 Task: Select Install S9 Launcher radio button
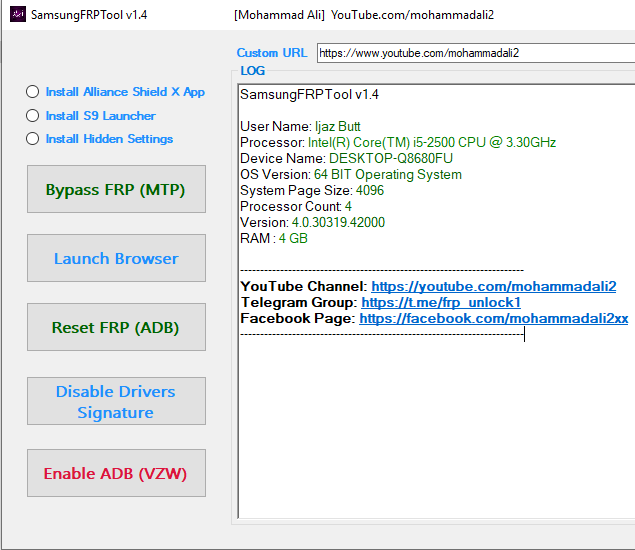coord(32,115)
